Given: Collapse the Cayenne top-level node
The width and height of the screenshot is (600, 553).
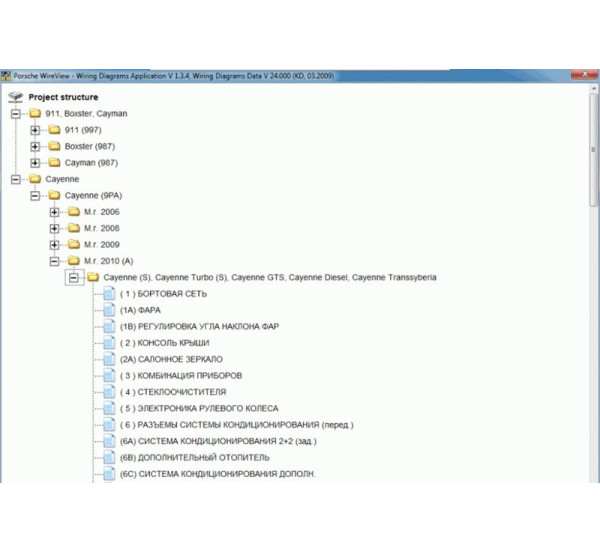Looking at the screenshot, I should [16, 179].
